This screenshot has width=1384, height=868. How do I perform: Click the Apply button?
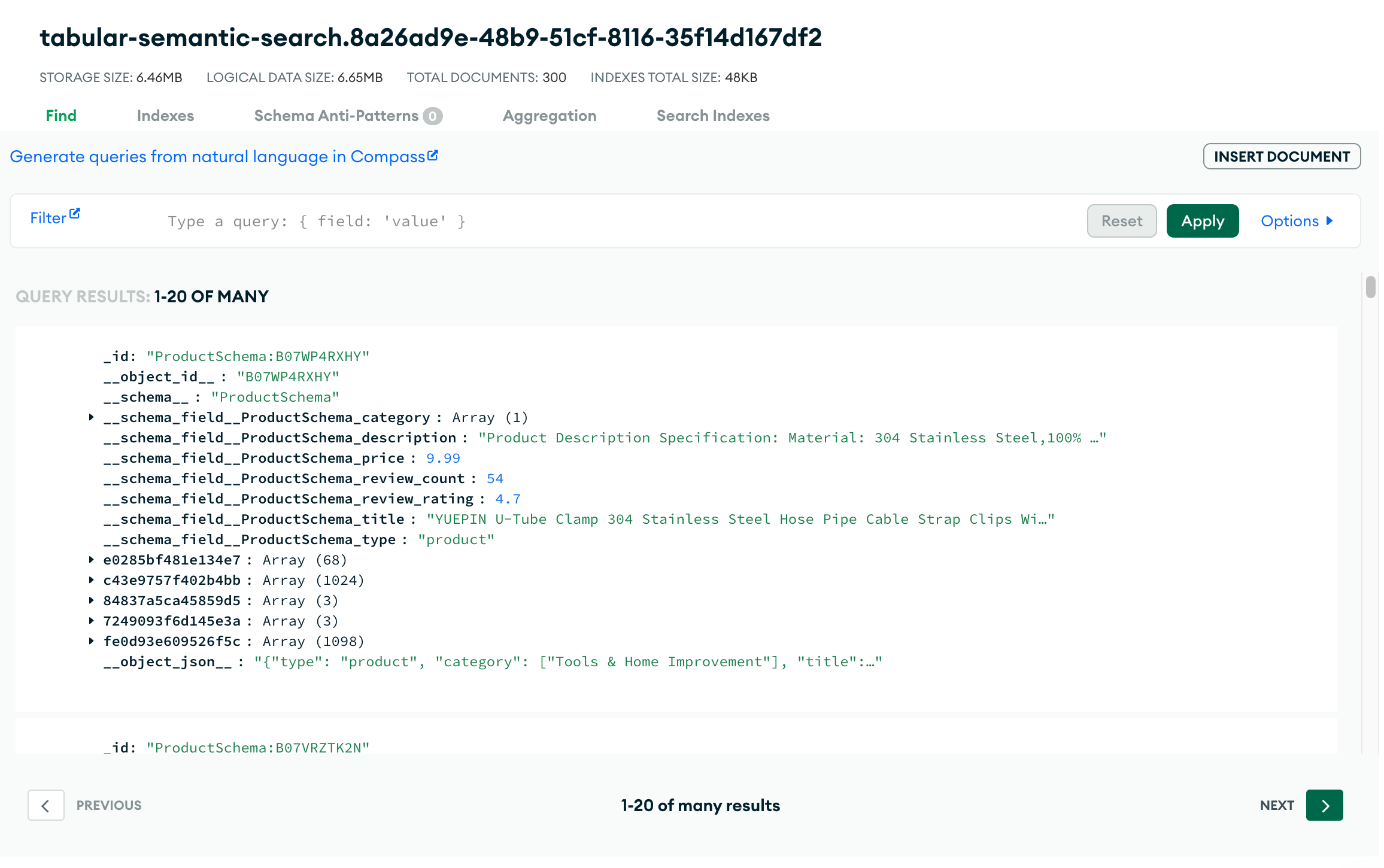click(1203, 221)
